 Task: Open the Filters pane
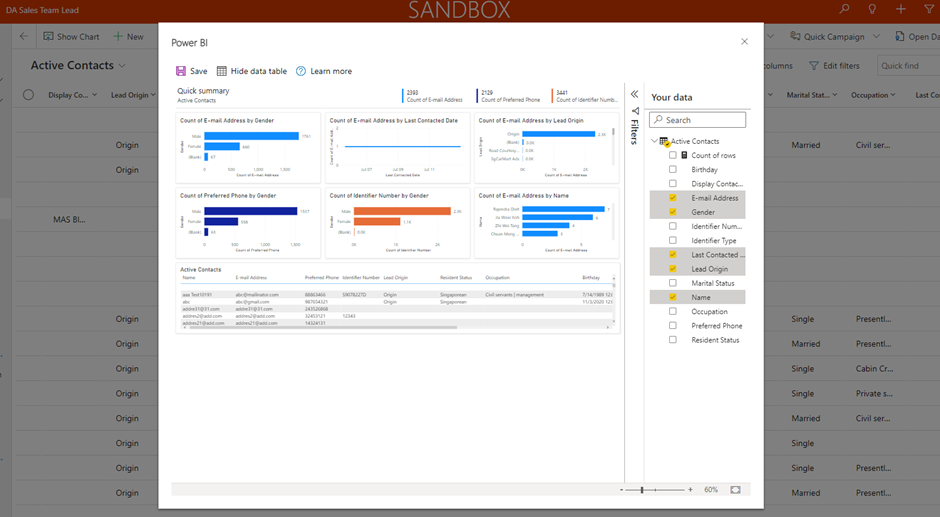coord(634,126)
